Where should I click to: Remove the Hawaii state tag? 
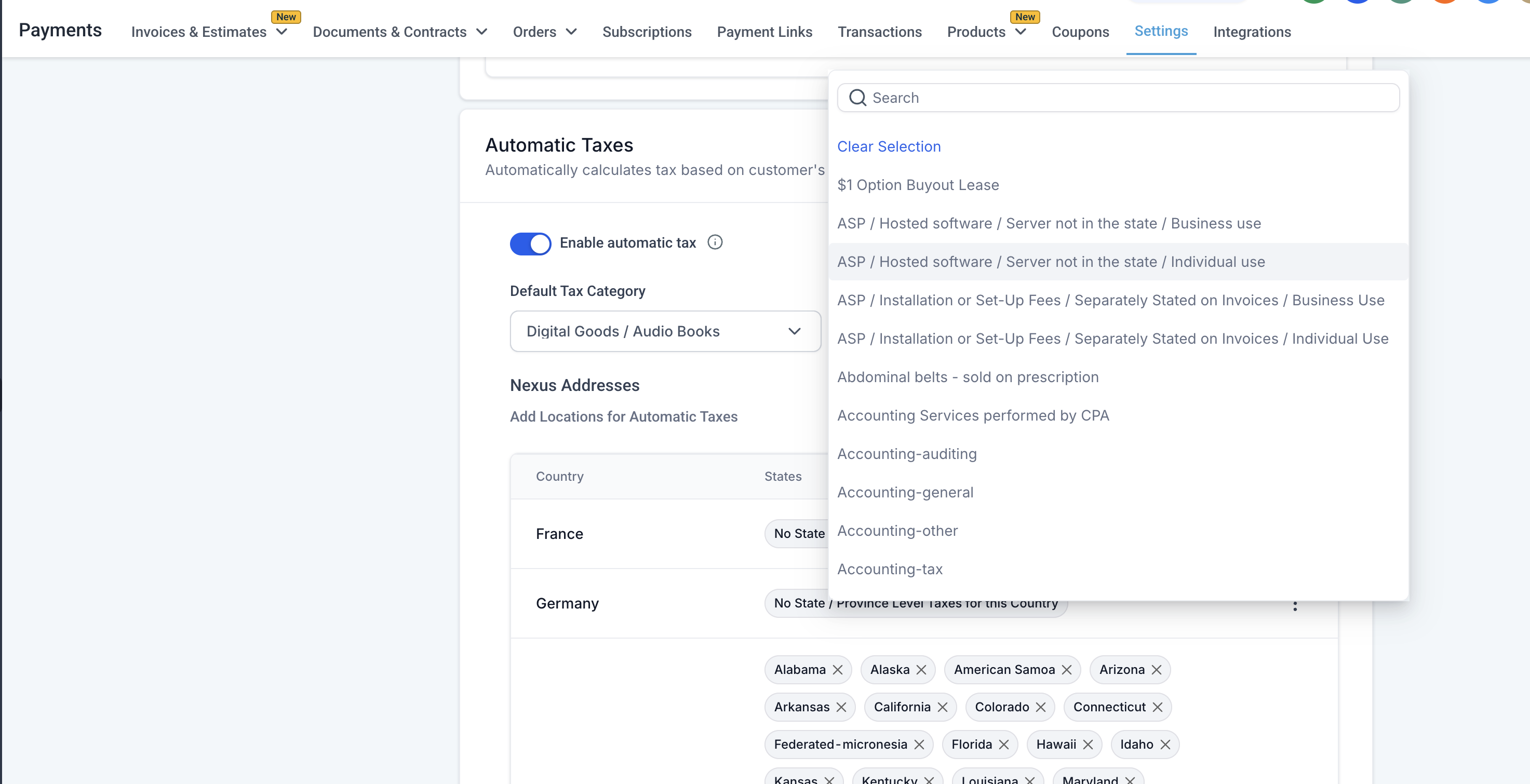tap(1088, 745)
